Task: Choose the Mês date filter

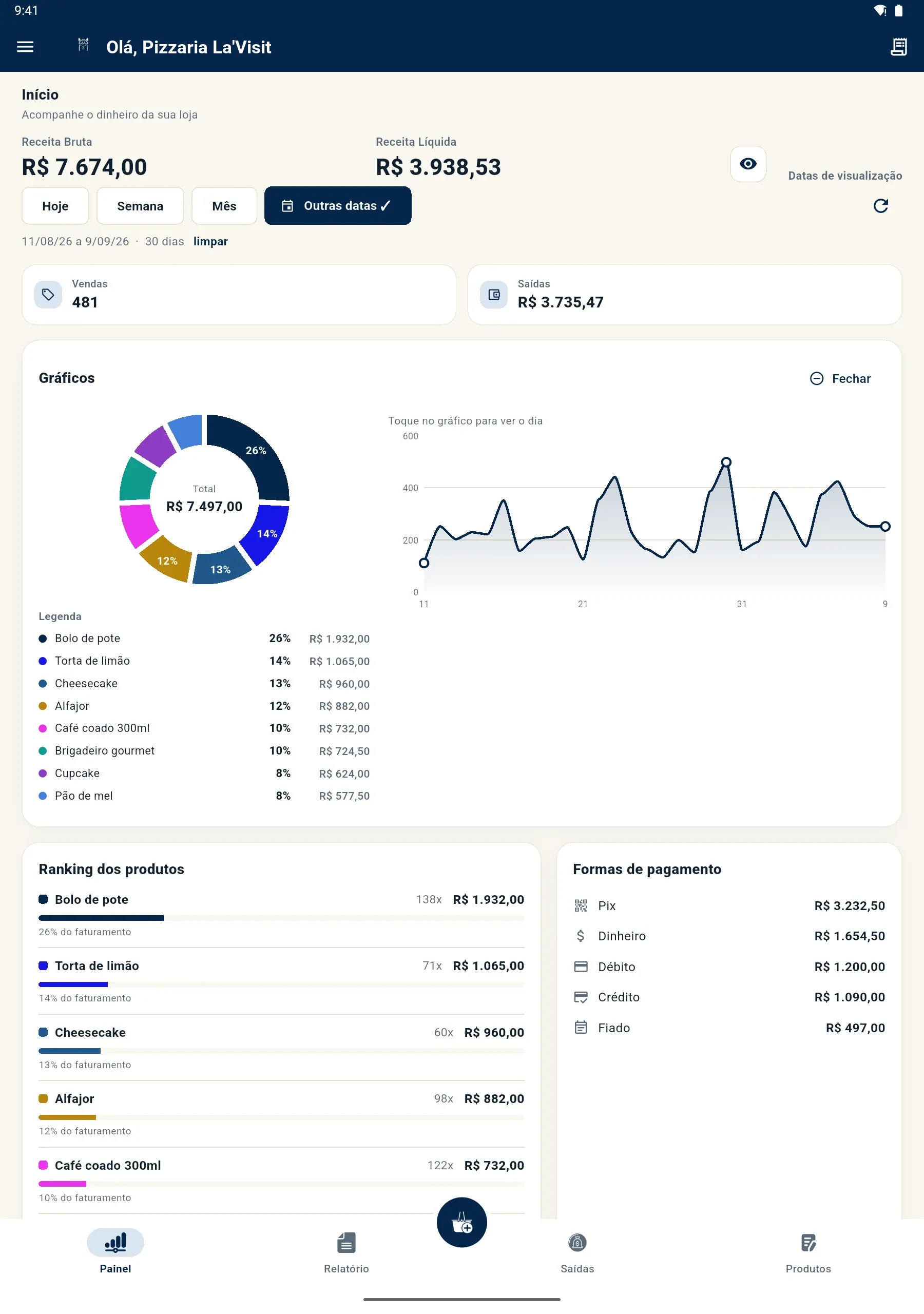Action: click(x=224, y=206)
